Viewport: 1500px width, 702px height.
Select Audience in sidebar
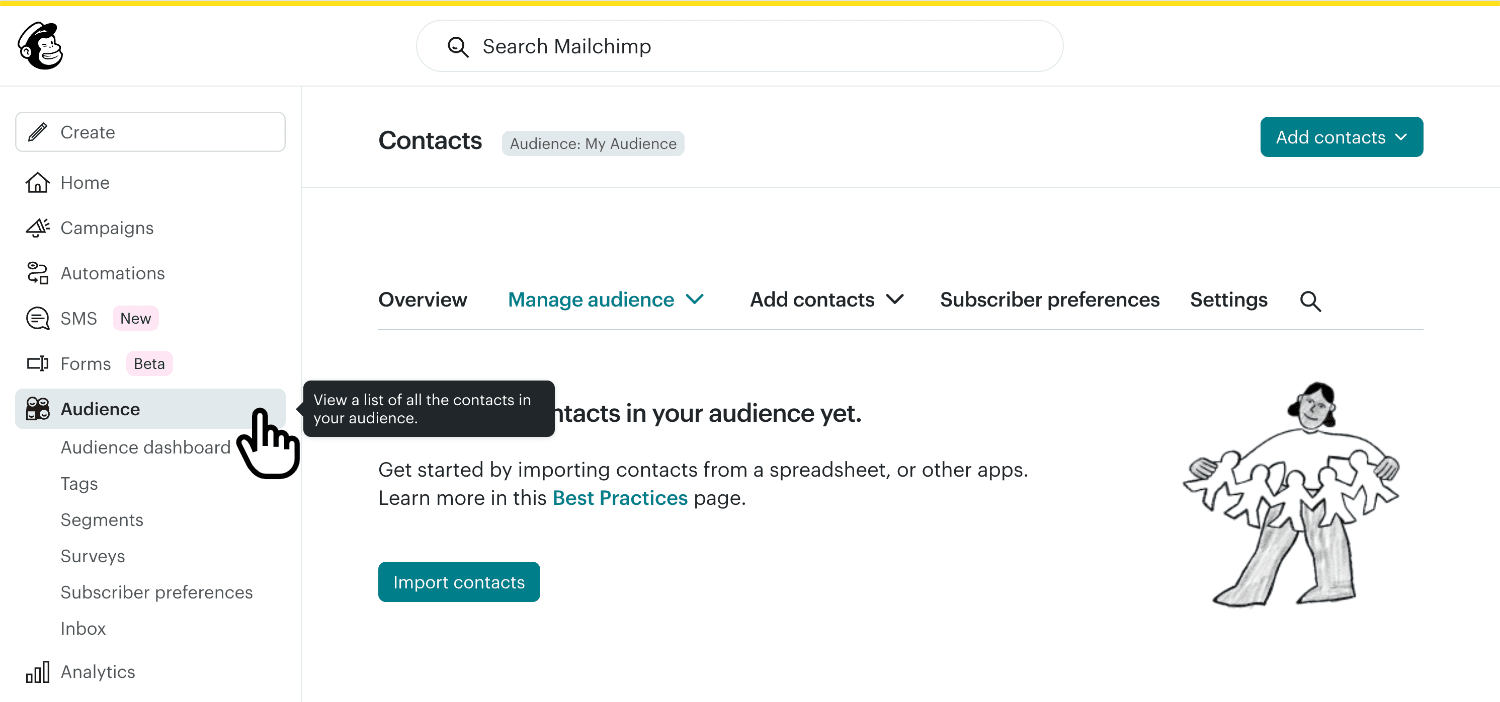pos(150,409)
